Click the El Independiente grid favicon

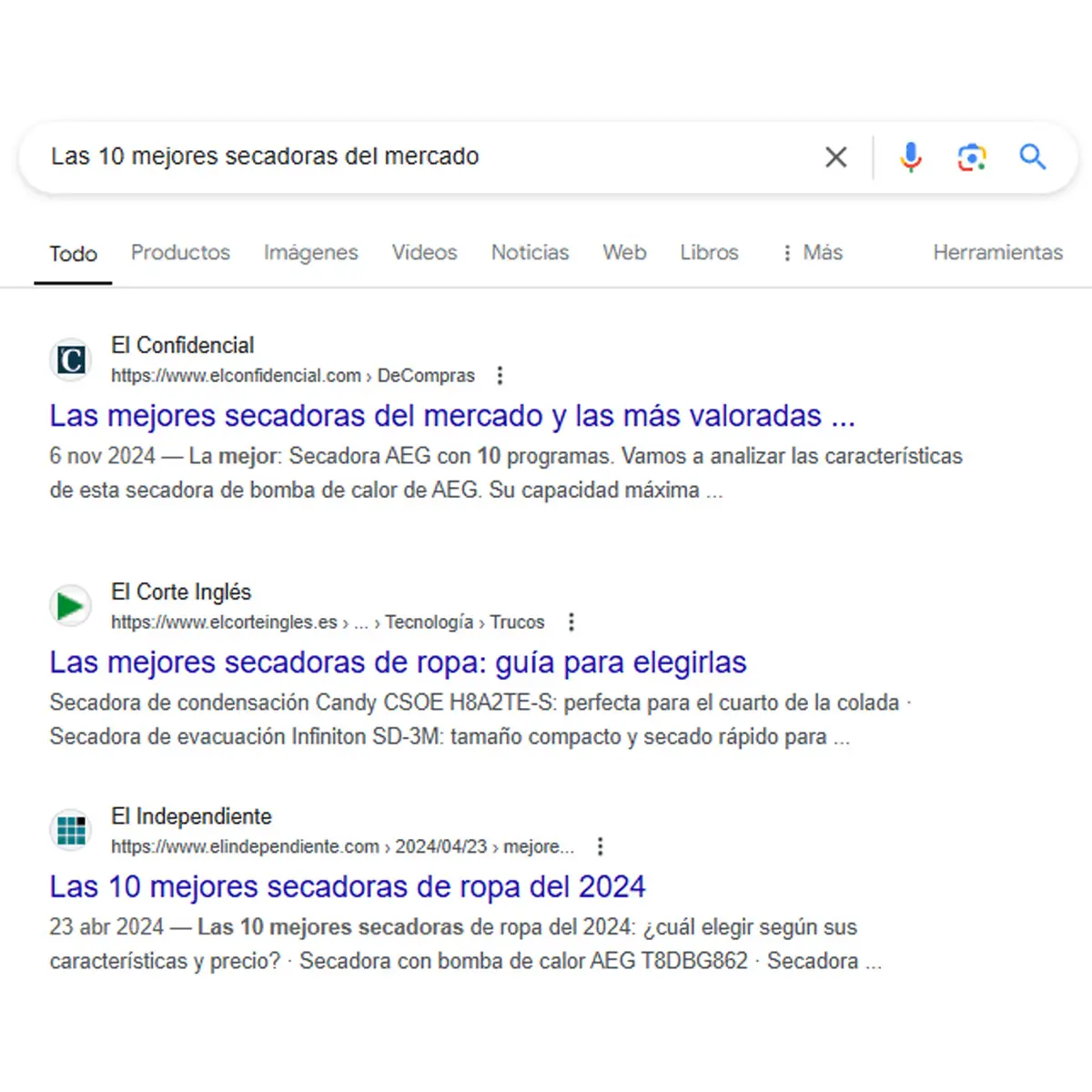(x=71, y=830)
